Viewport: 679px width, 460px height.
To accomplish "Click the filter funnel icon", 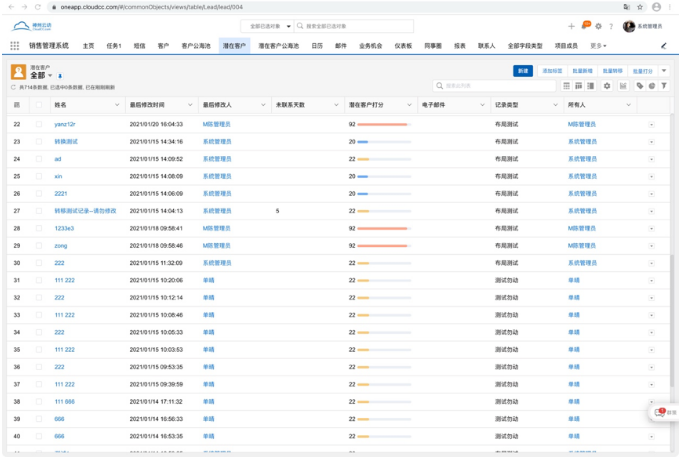I will 664,86.
